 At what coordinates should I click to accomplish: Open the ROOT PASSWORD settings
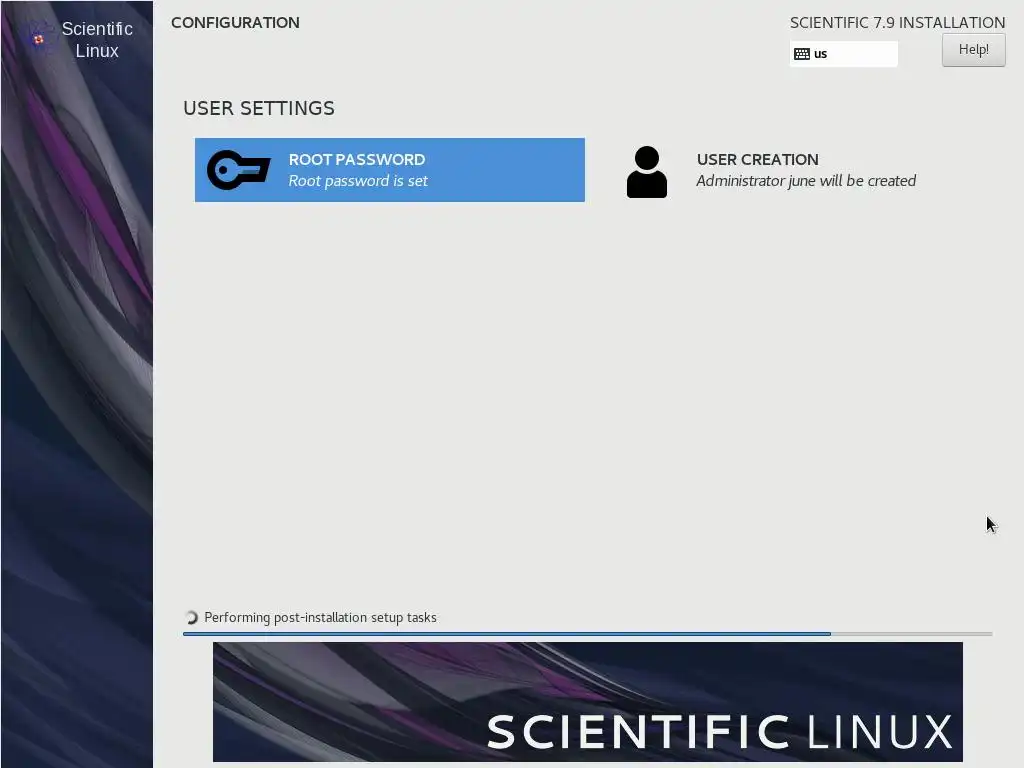[390, 170]
